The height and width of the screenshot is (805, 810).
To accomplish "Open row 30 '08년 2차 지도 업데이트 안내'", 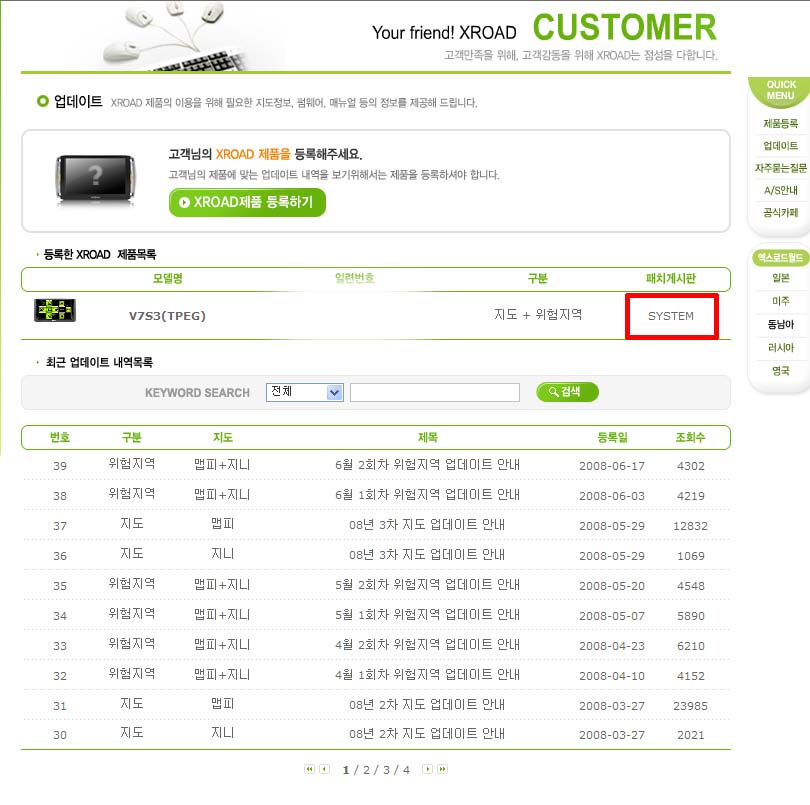I will (427, 733).
